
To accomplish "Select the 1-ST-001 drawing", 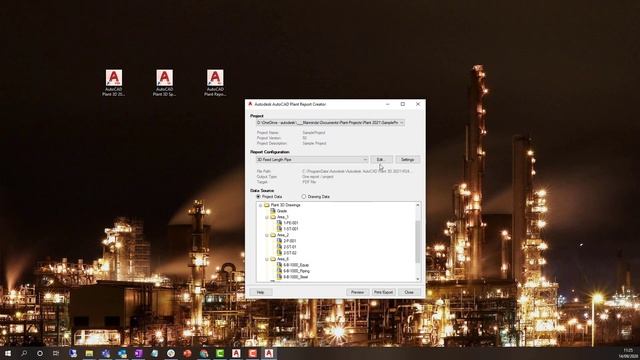I will point(291,229).
